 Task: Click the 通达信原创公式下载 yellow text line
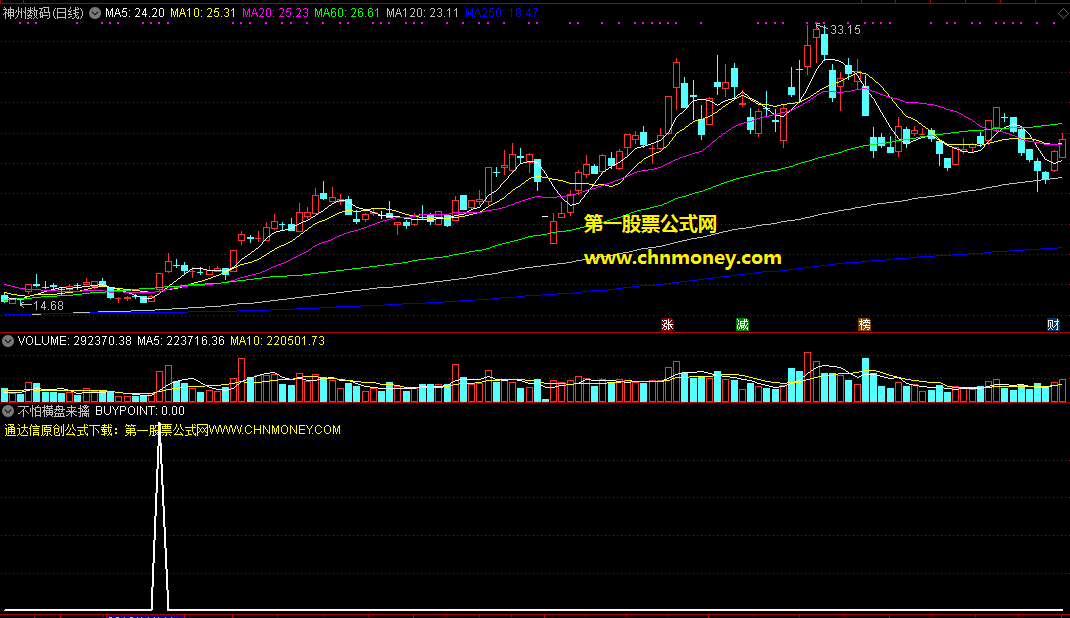(x=172, y=430)
